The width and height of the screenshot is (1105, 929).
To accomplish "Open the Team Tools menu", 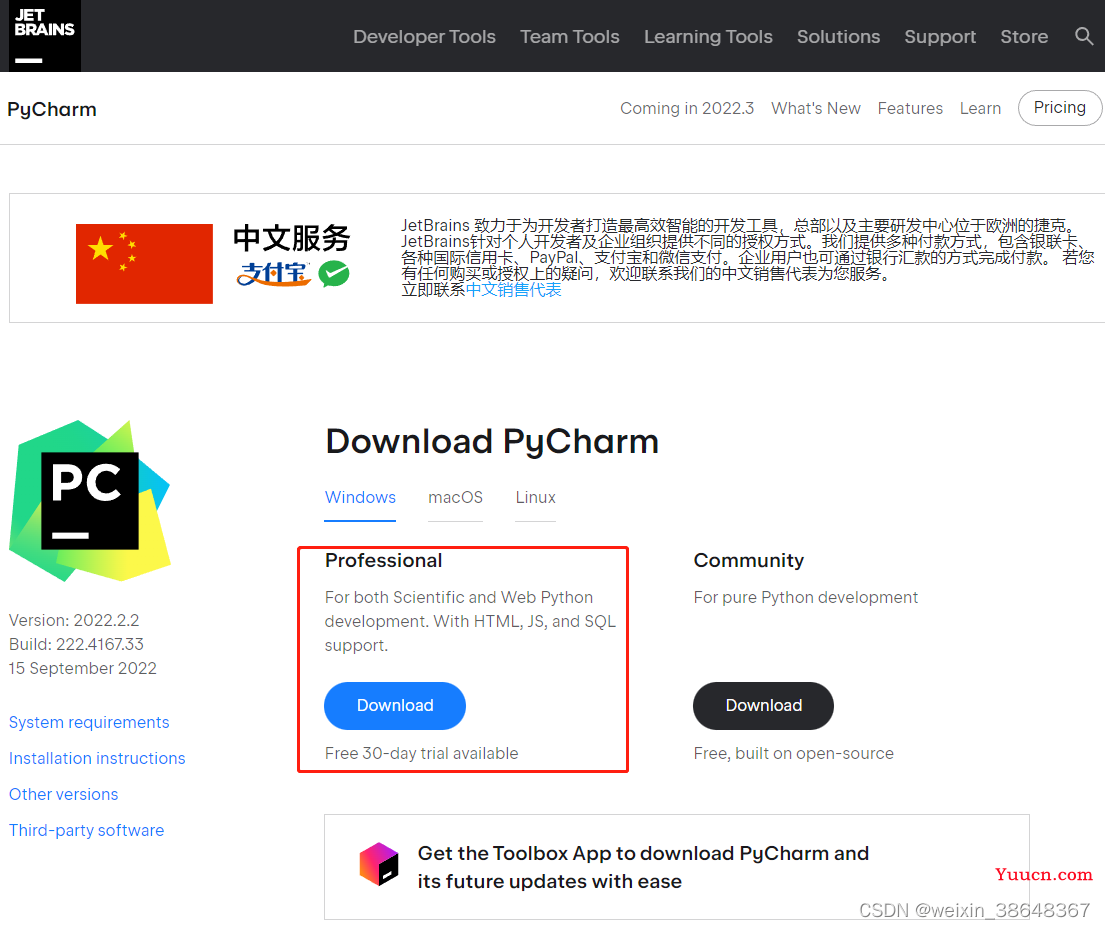I will pyautogui.click(x=569, y=37).
